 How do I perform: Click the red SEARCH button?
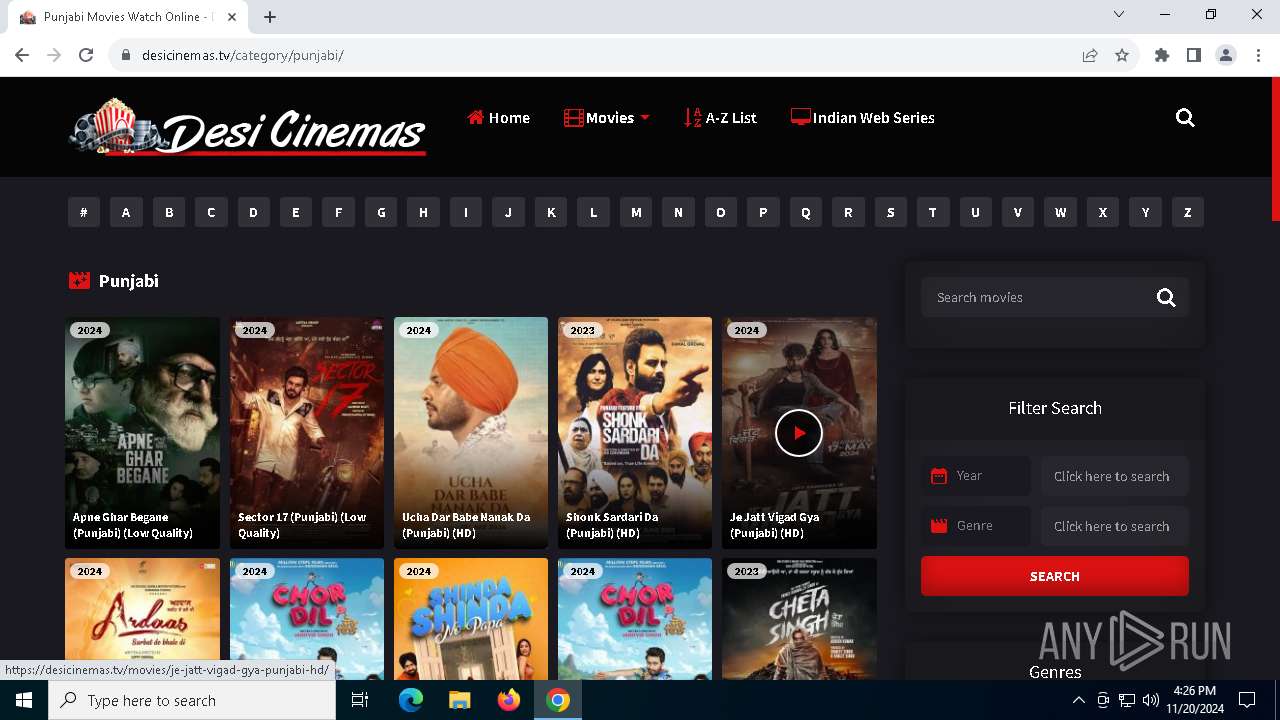point(1055,576)
